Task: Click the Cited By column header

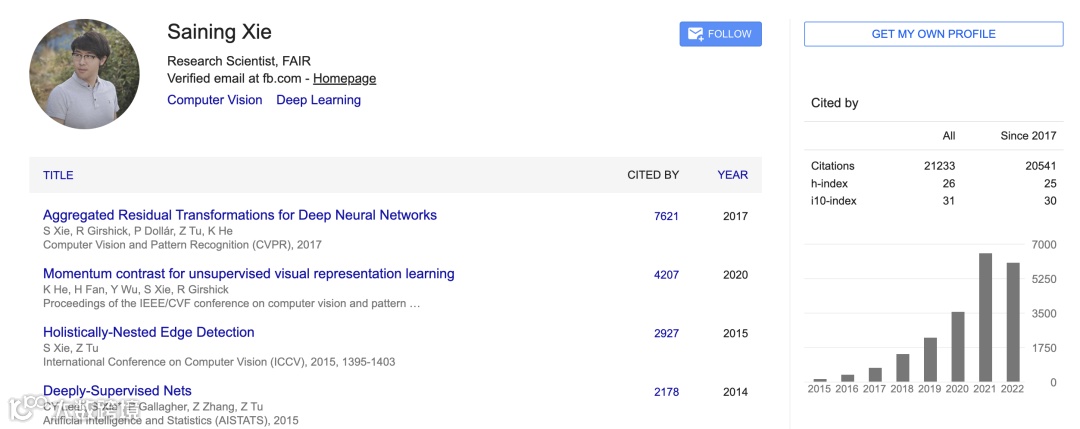Action: point(653,175)
